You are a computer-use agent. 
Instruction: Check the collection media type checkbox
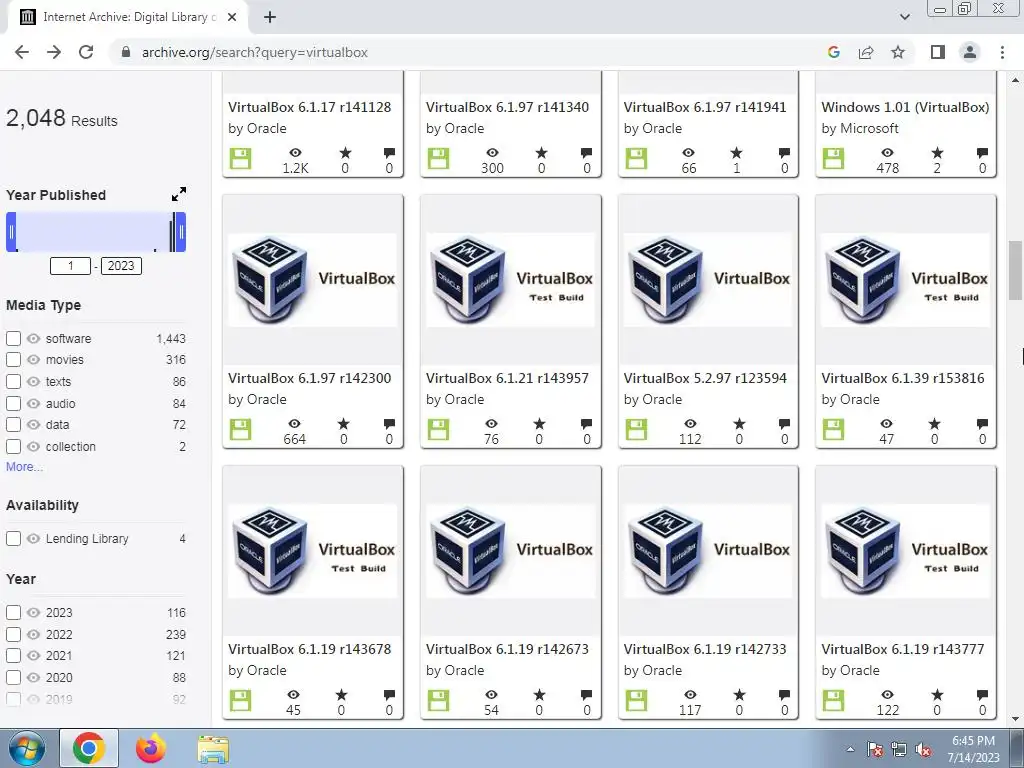[13, 447]
